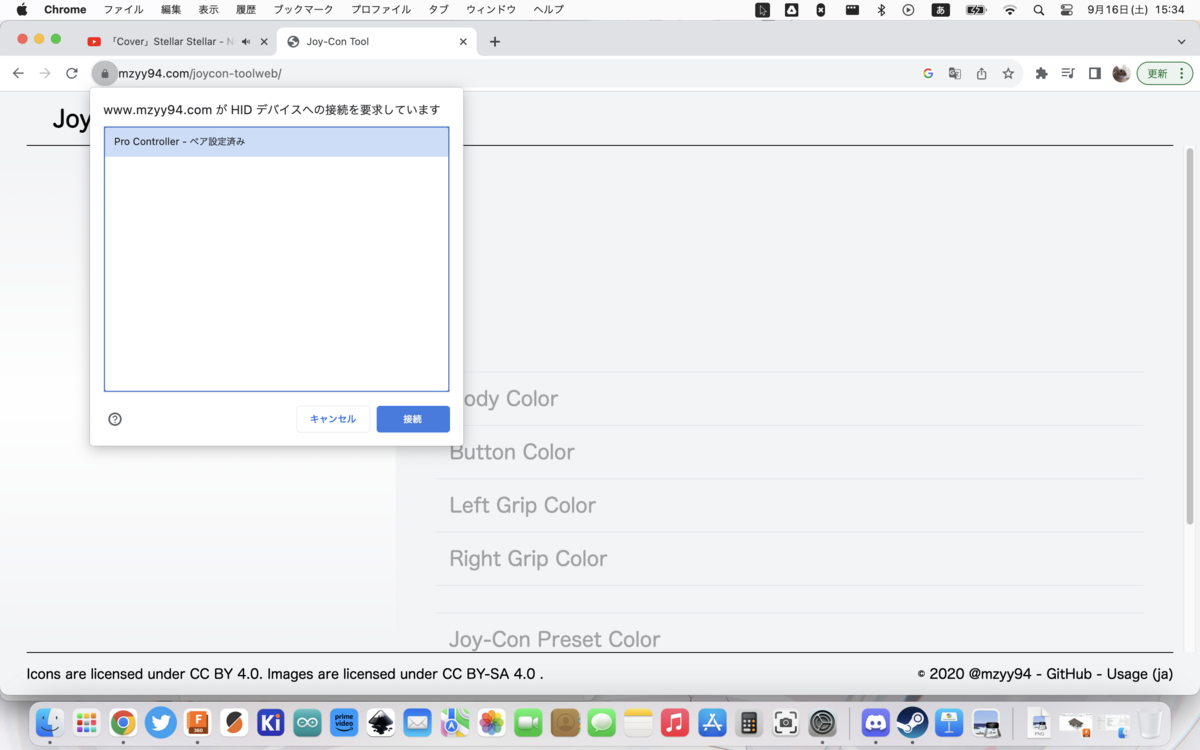Click the Japanese input method icon
This screenshot has height=750, width=1200.
(940, 10)
